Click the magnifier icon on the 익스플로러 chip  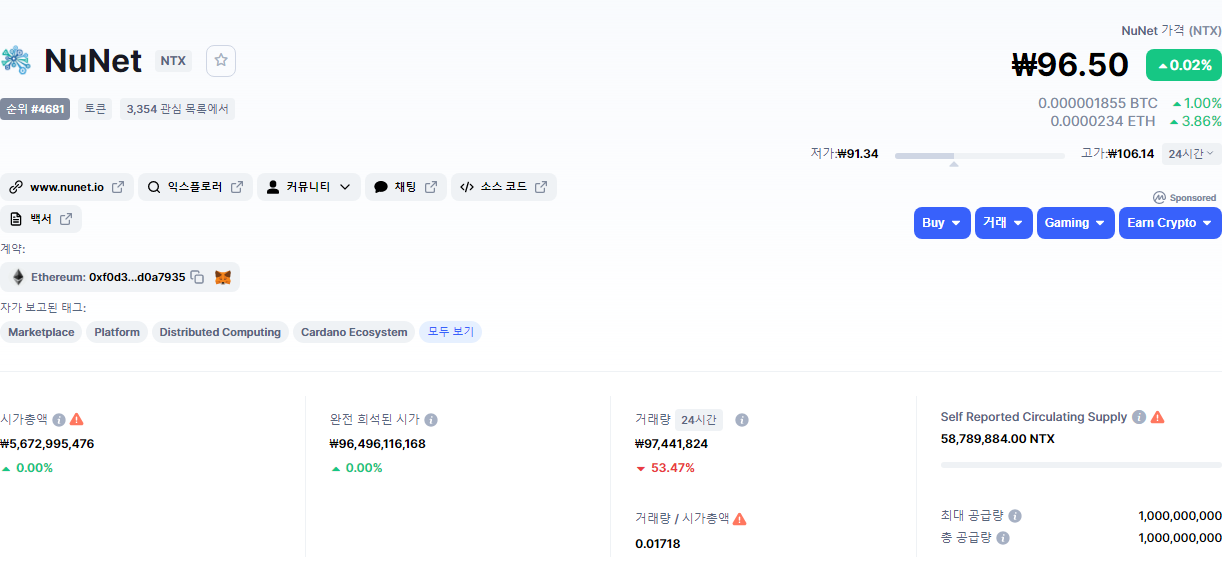click(154, 187)
